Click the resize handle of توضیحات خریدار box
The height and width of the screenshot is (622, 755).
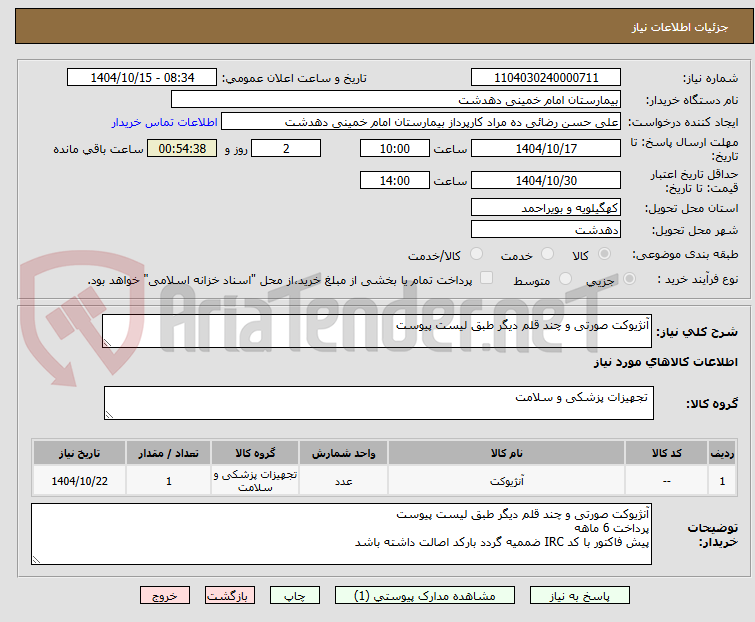pyautogui.click(x=36, y=559)
